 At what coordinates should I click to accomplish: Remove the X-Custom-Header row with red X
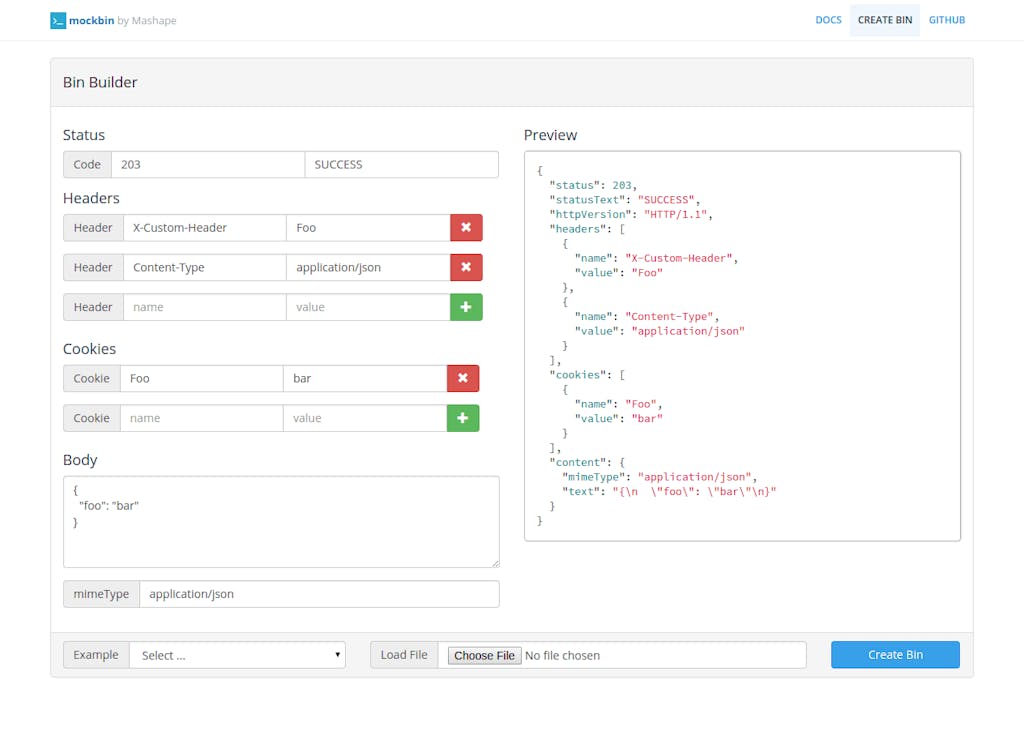(x=466, y=228)
